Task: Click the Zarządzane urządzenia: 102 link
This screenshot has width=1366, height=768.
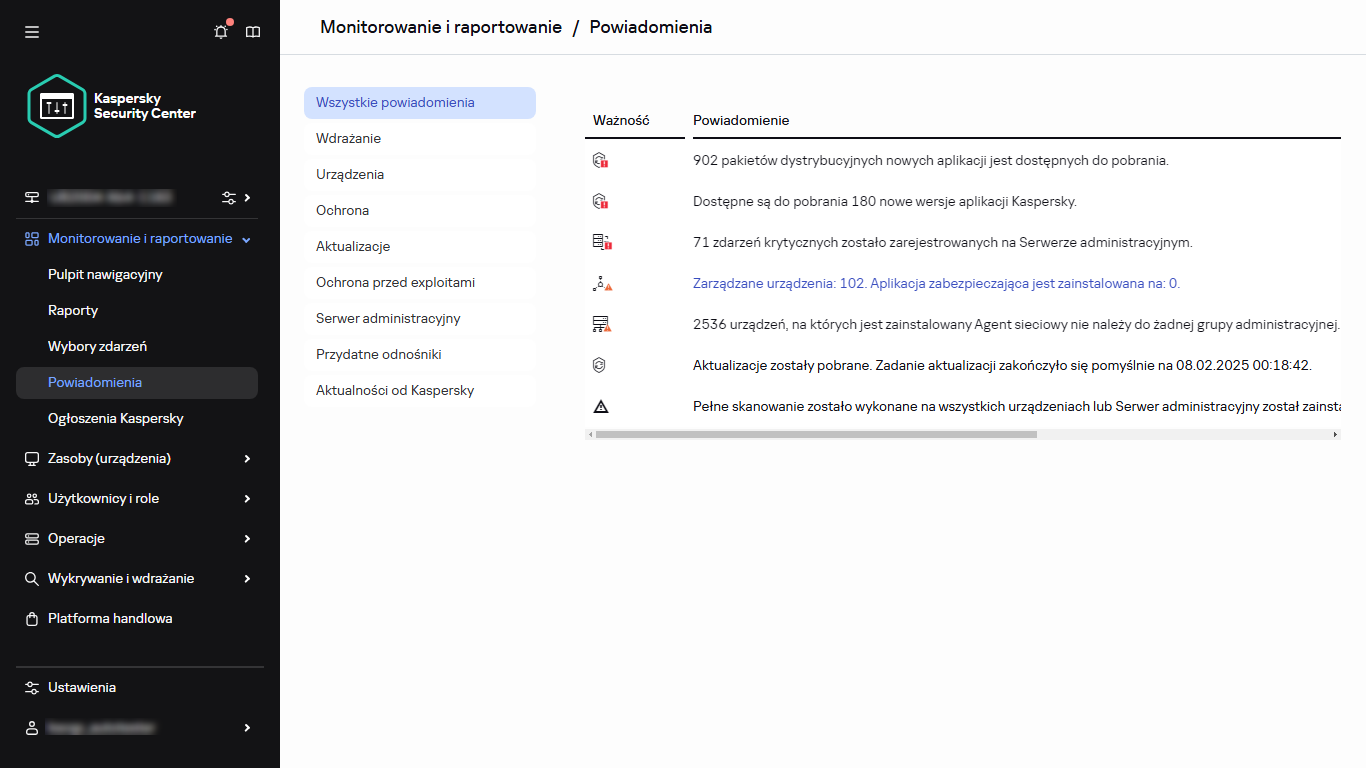Action: click(936, 283)
